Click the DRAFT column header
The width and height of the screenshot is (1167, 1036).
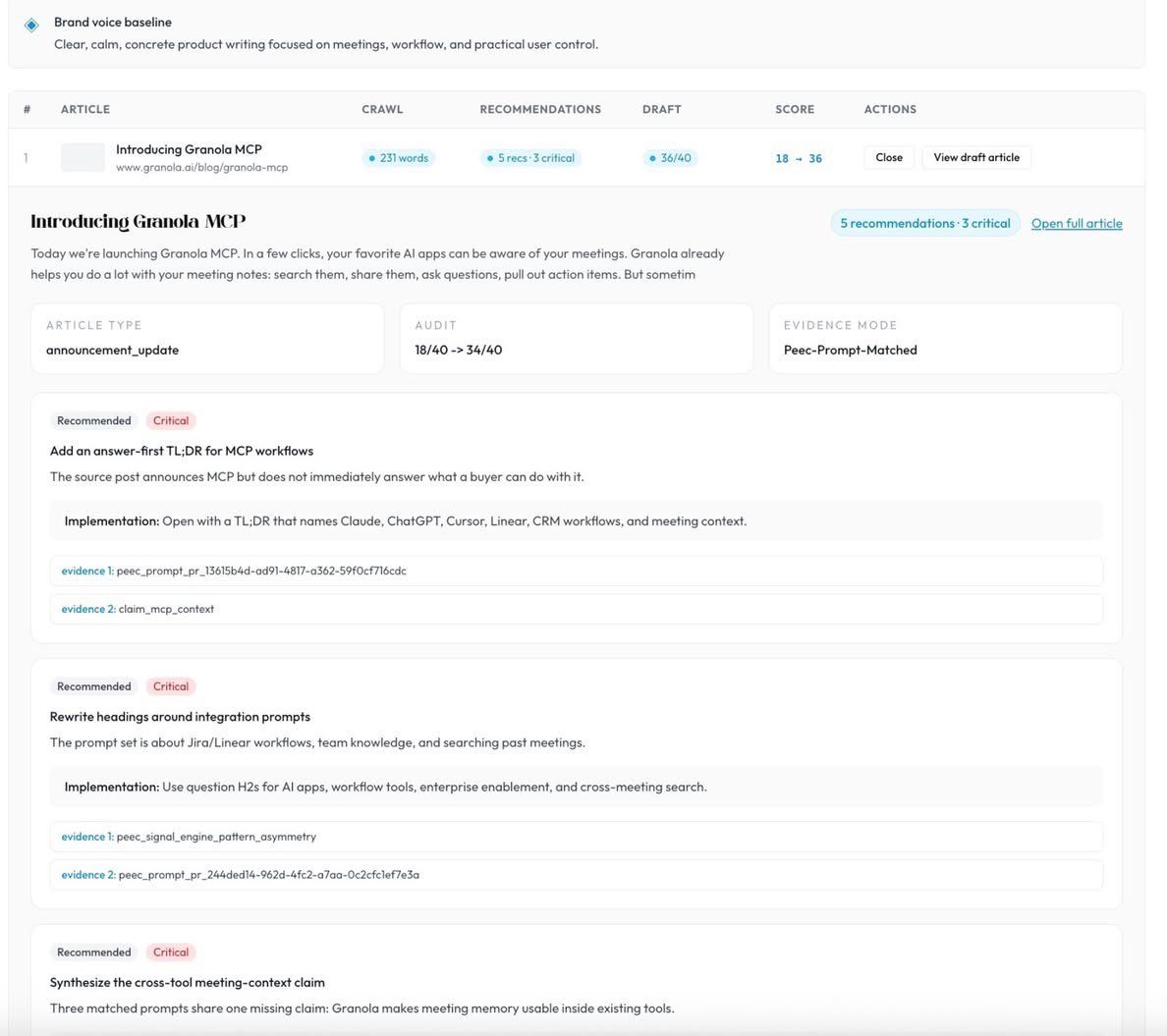662,109
